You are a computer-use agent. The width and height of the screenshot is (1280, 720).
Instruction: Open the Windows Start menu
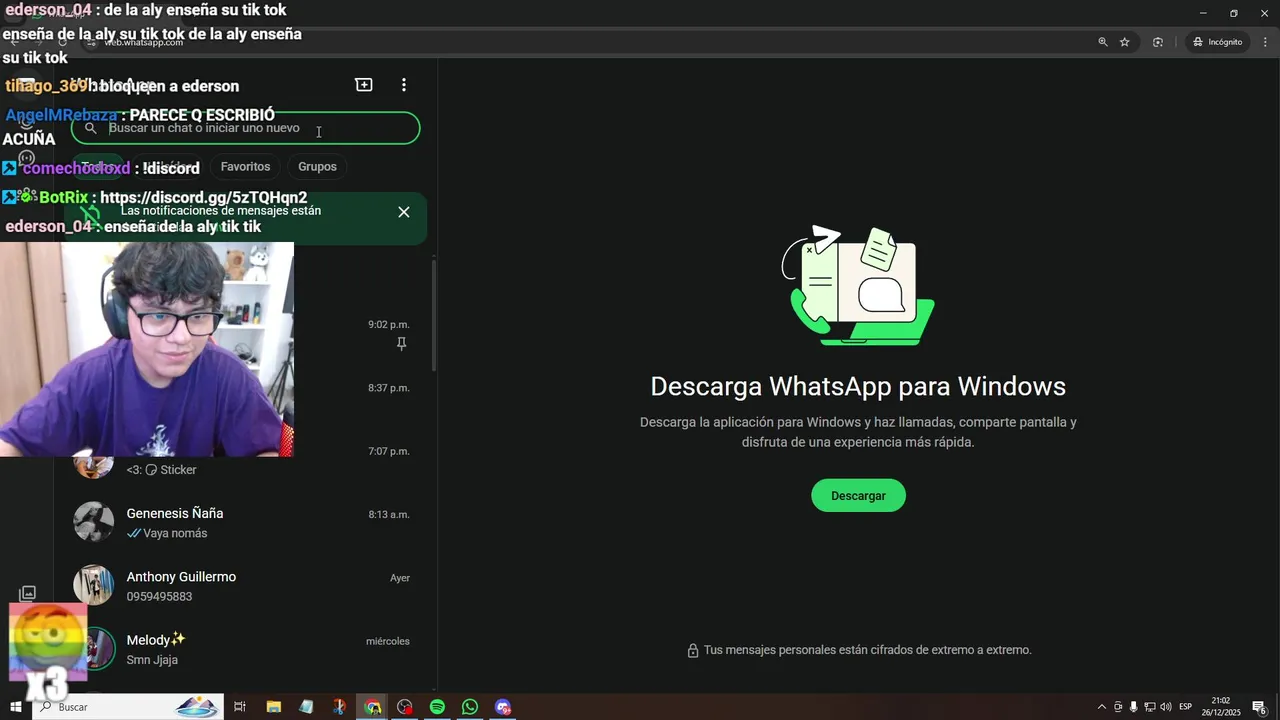pyautogui.click(x=15, y=707)
